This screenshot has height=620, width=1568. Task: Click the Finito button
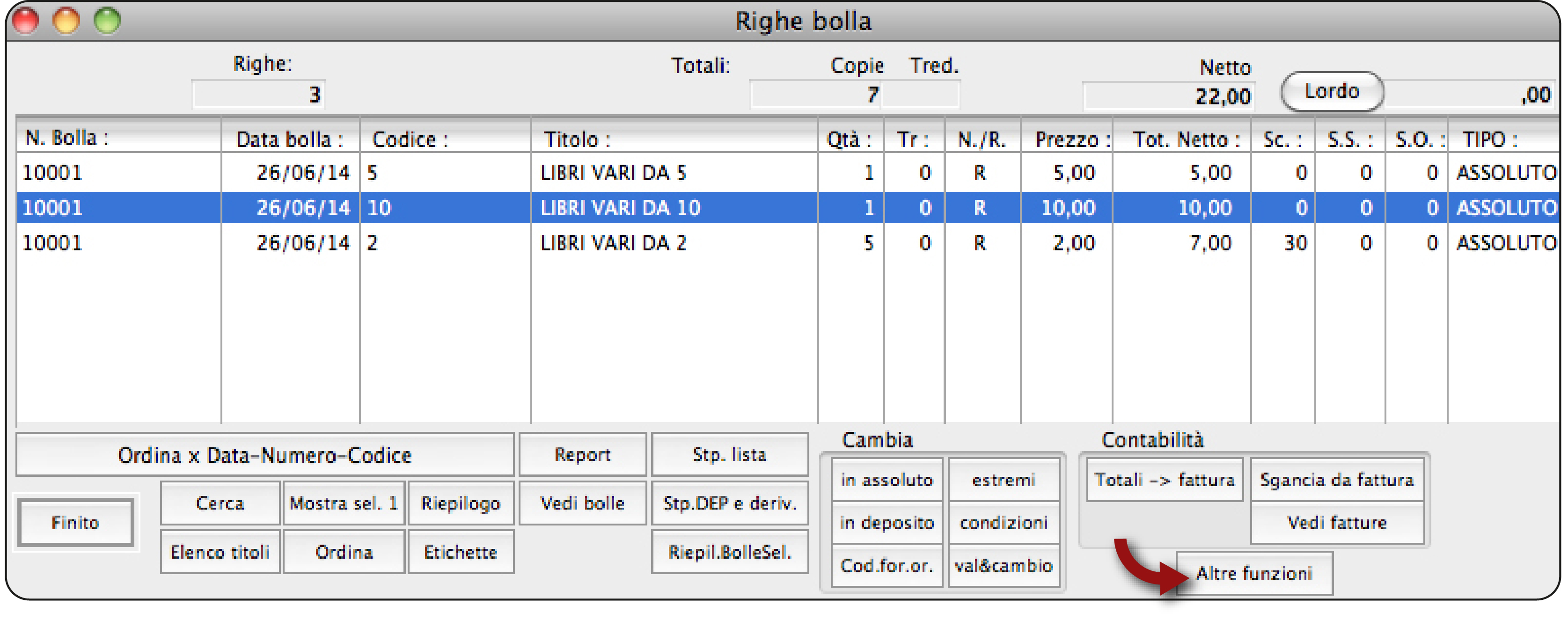tap(75, 522)
